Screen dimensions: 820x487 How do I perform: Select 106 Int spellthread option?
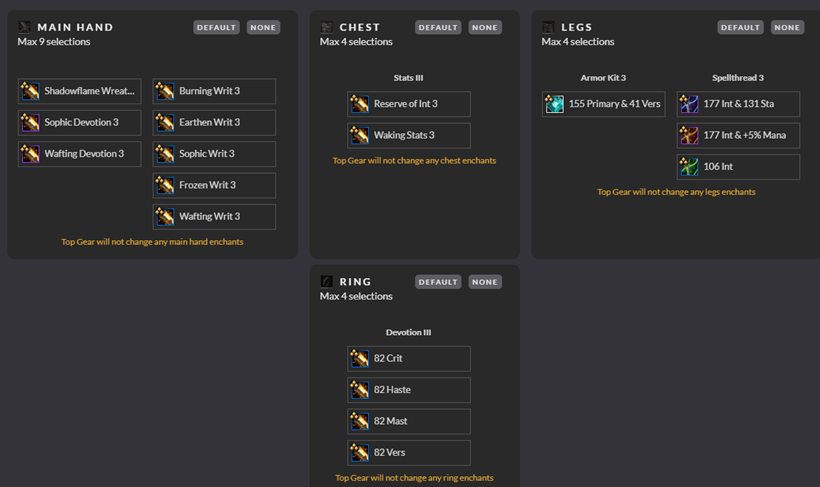point(738,167)
